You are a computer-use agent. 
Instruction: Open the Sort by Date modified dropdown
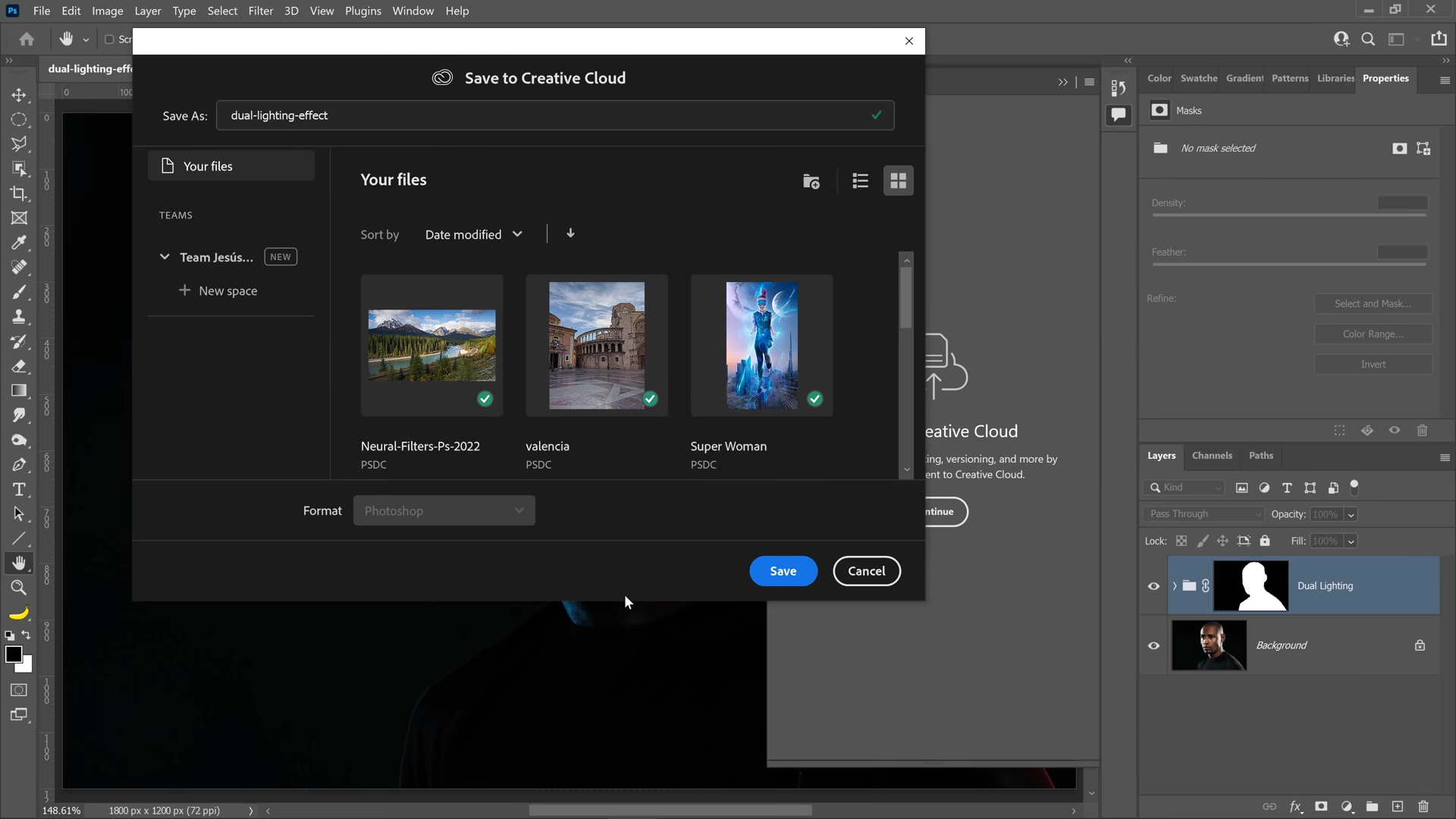point(475,234)
